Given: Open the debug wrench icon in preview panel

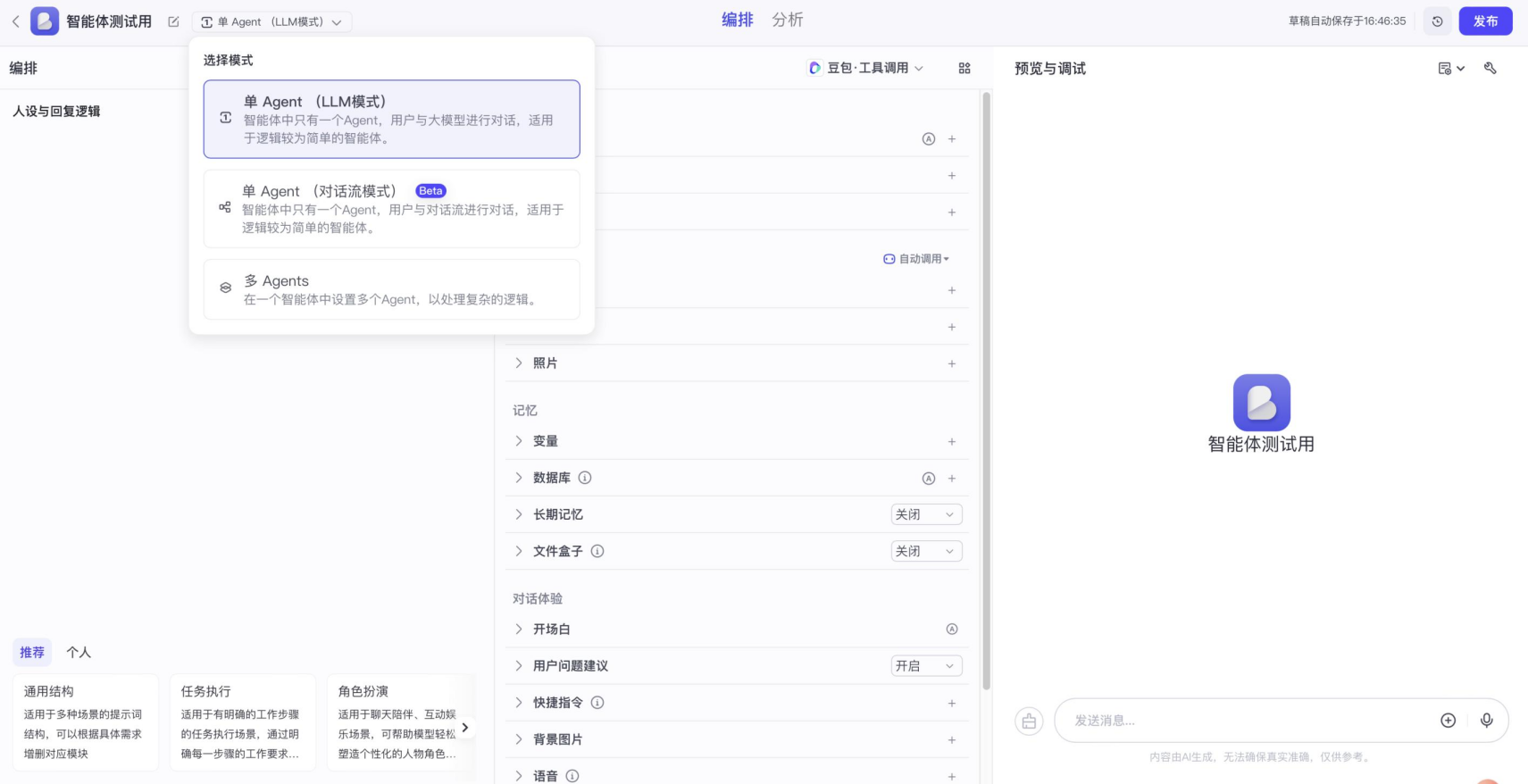Looking at the screenshot, I should point(1490,68).
